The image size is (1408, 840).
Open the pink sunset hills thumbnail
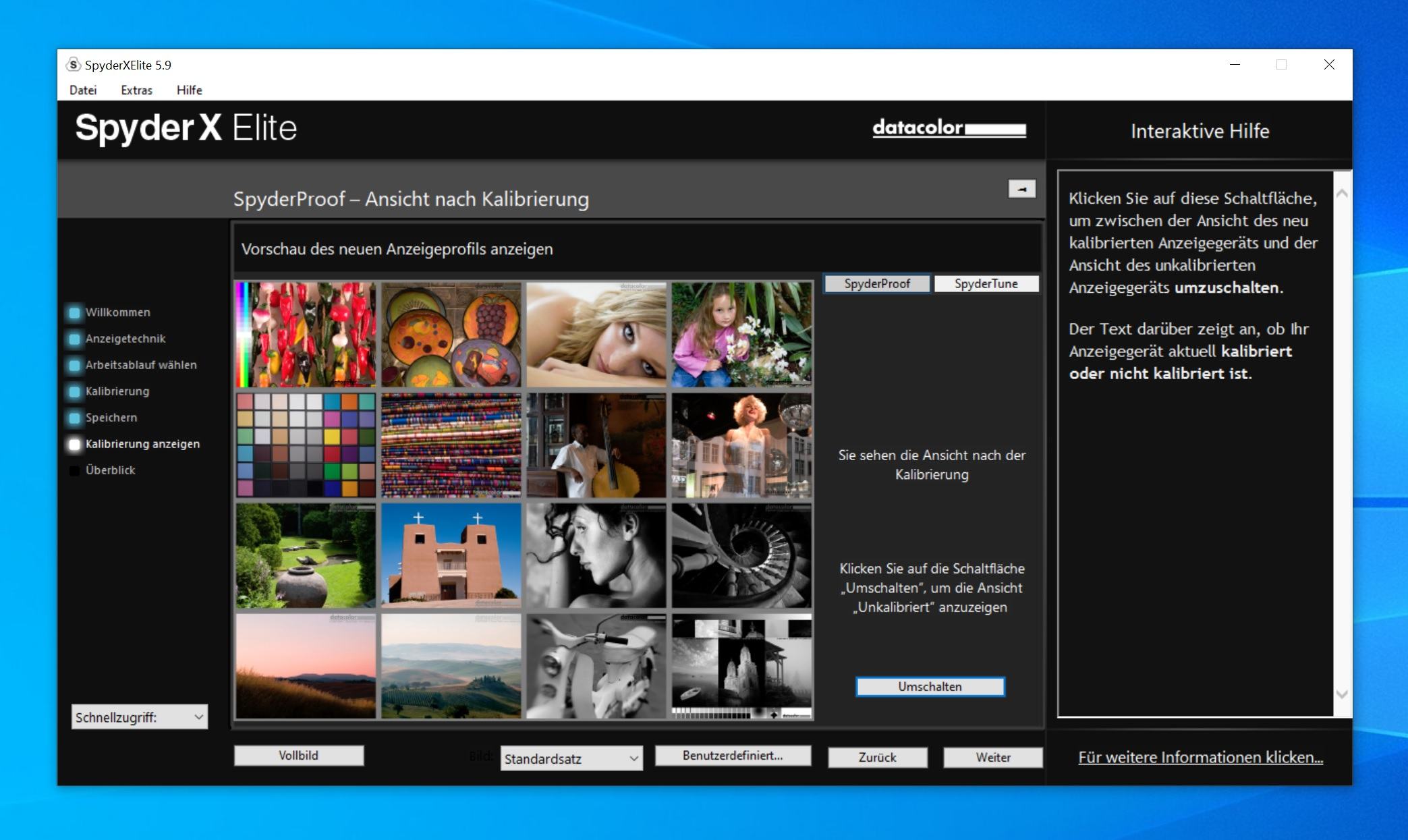(306, 666)
